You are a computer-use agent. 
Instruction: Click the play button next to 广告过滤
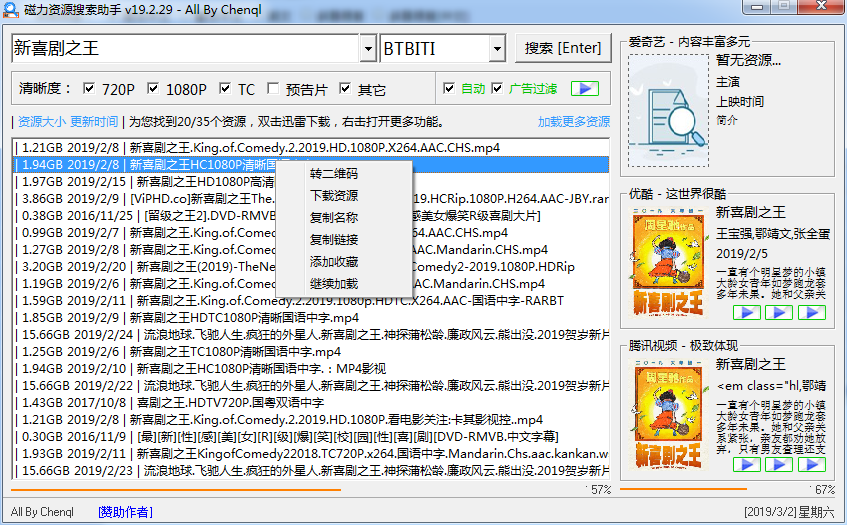[x=585, y=89]
